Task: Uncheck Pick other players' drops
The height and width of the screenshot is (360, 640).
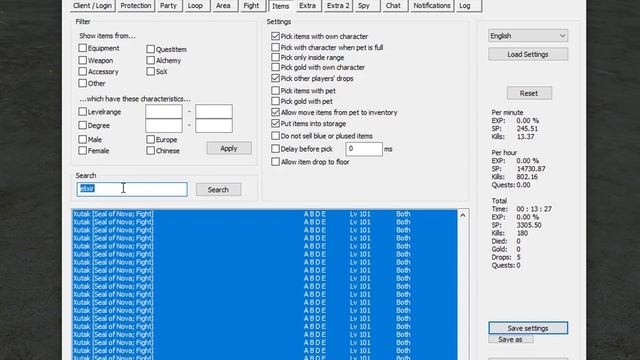Action: tap(276, 78)
